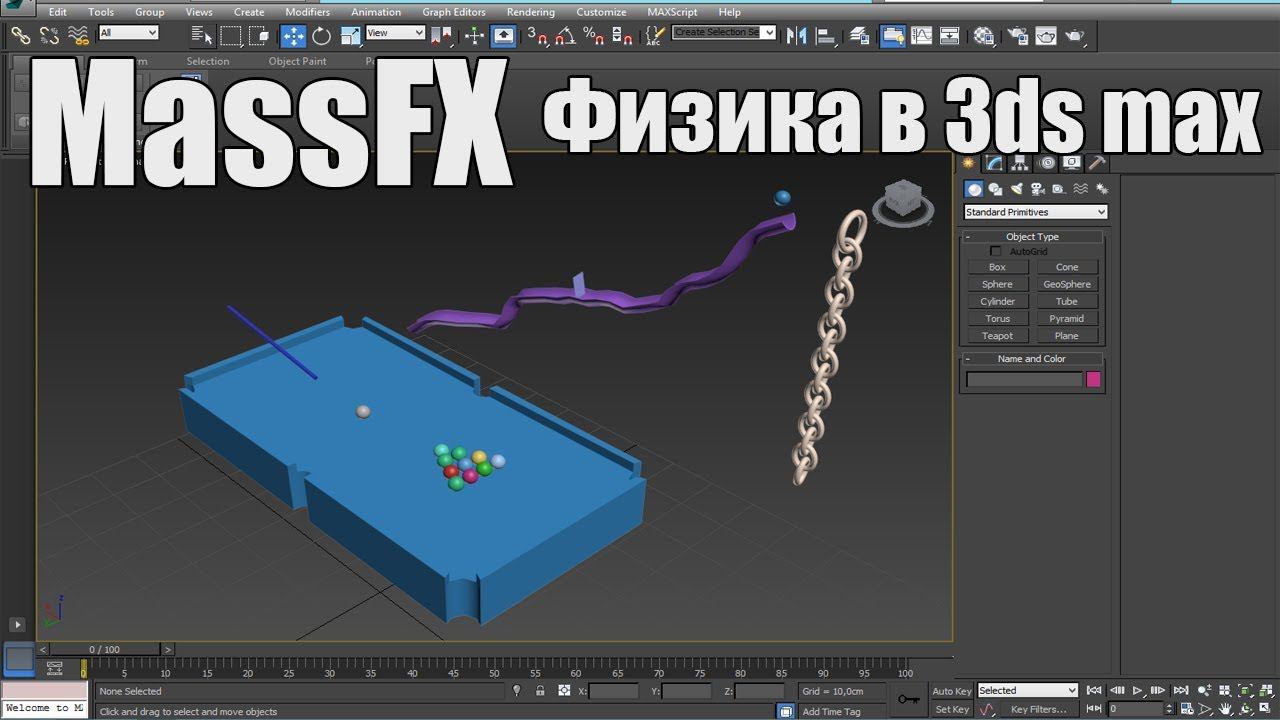Toggle the Angle Snap icon

pos(565,36)
